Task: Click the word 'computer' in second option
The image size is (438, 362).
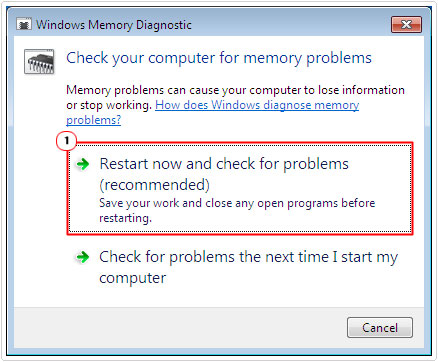Action: [x=132, y=278]
